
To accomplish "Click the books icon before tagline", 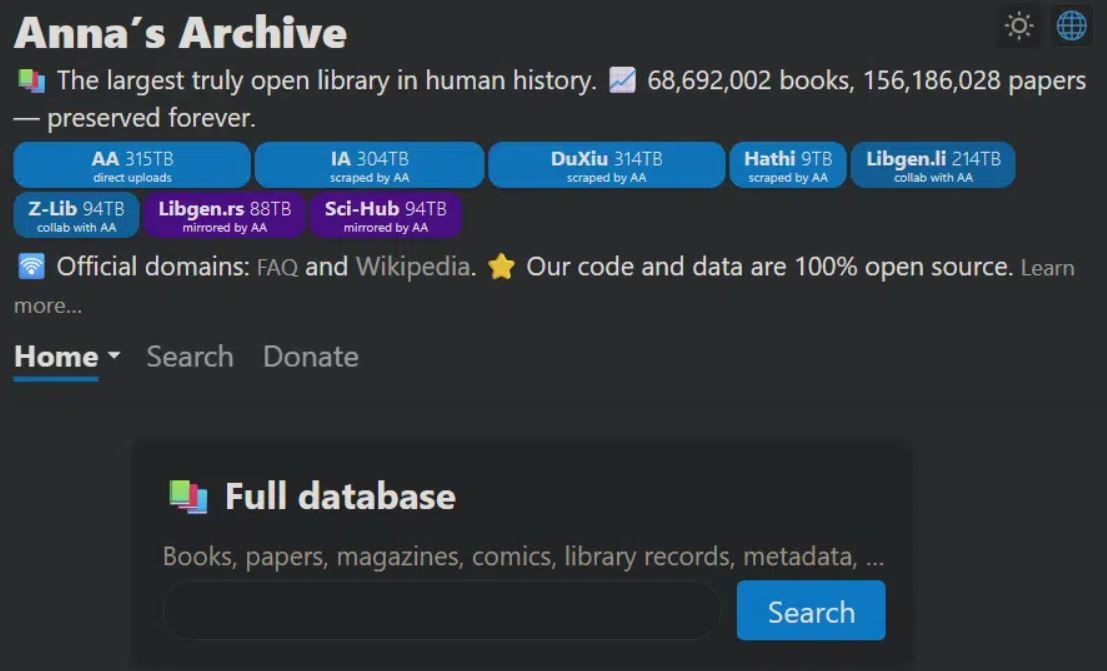I will pyautogui.click(x=31, y=81).
